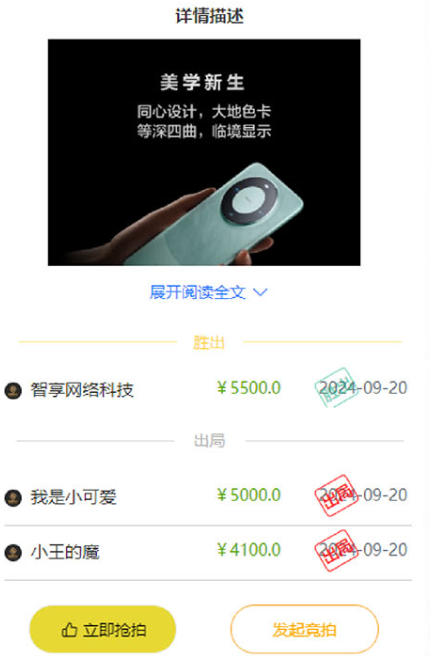The height and width of the screenshot is (656, 430).
Task: Click avatar icon of 小王的魔
Action: click(x=13, y=553)
